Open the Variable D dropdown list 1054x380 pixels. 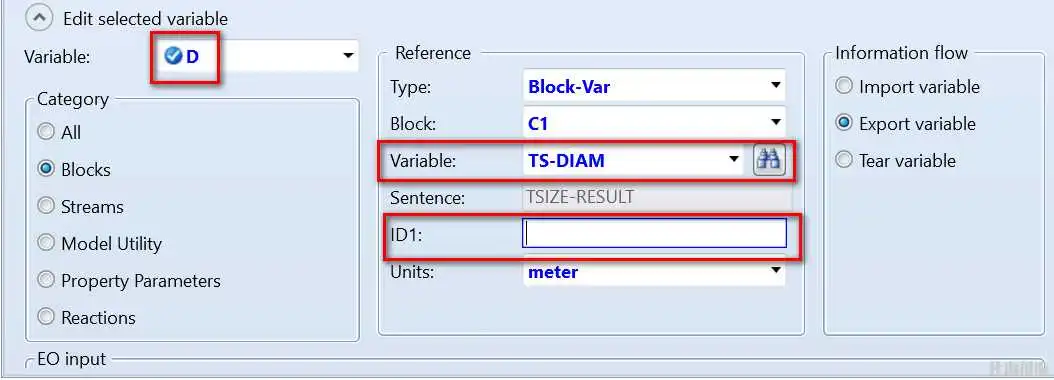pyautogui.click(x=348, y=56)
